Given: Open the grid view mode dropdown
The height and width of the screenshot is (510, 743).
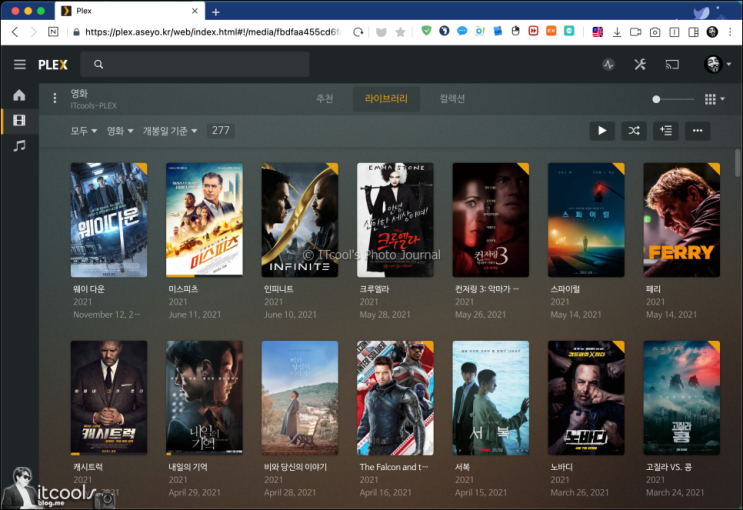Looking at the screenshot, I should [x=715, y=99].
